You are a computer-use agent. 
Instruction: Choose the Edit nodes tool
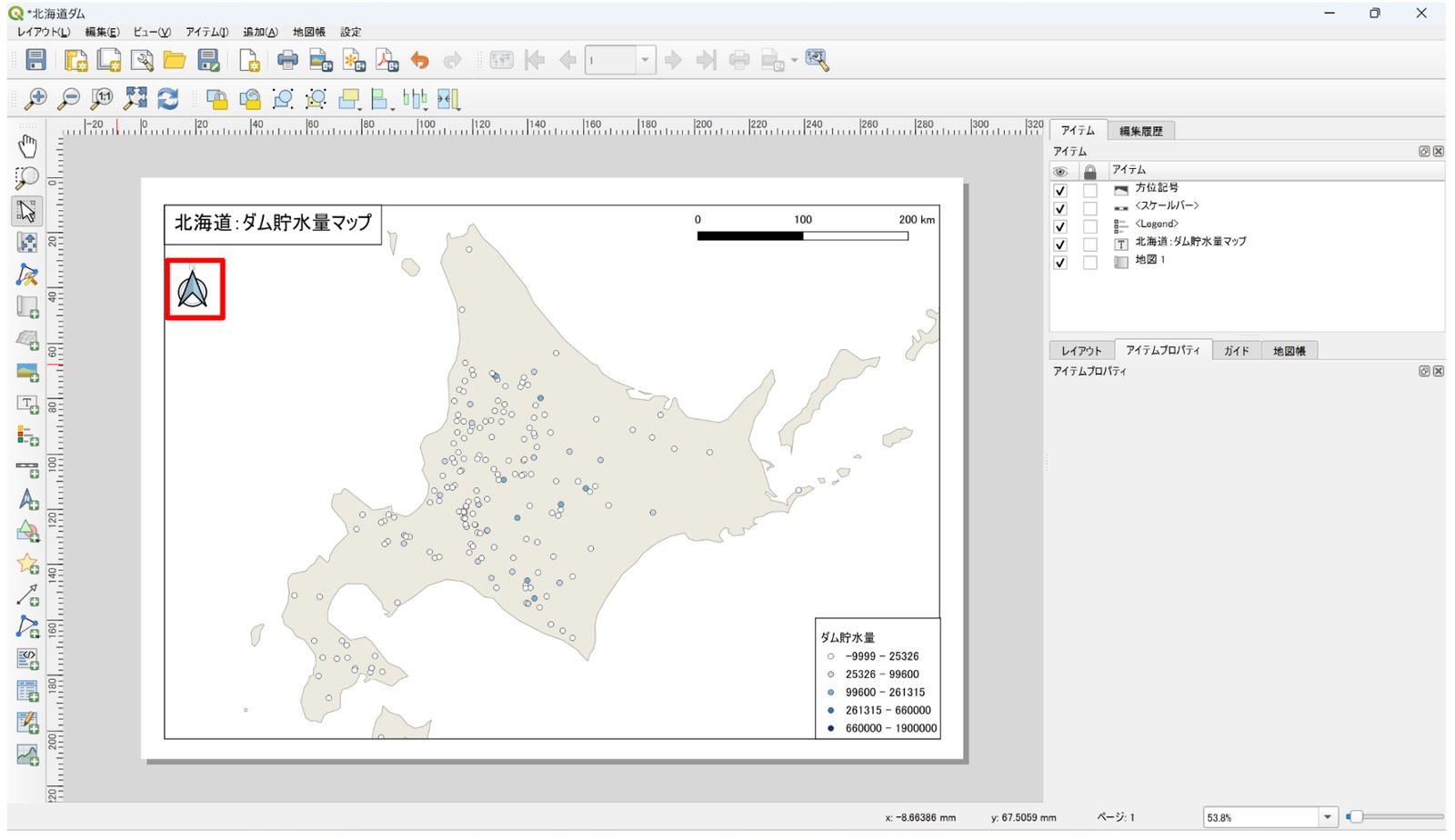click(x=27, y=275)
